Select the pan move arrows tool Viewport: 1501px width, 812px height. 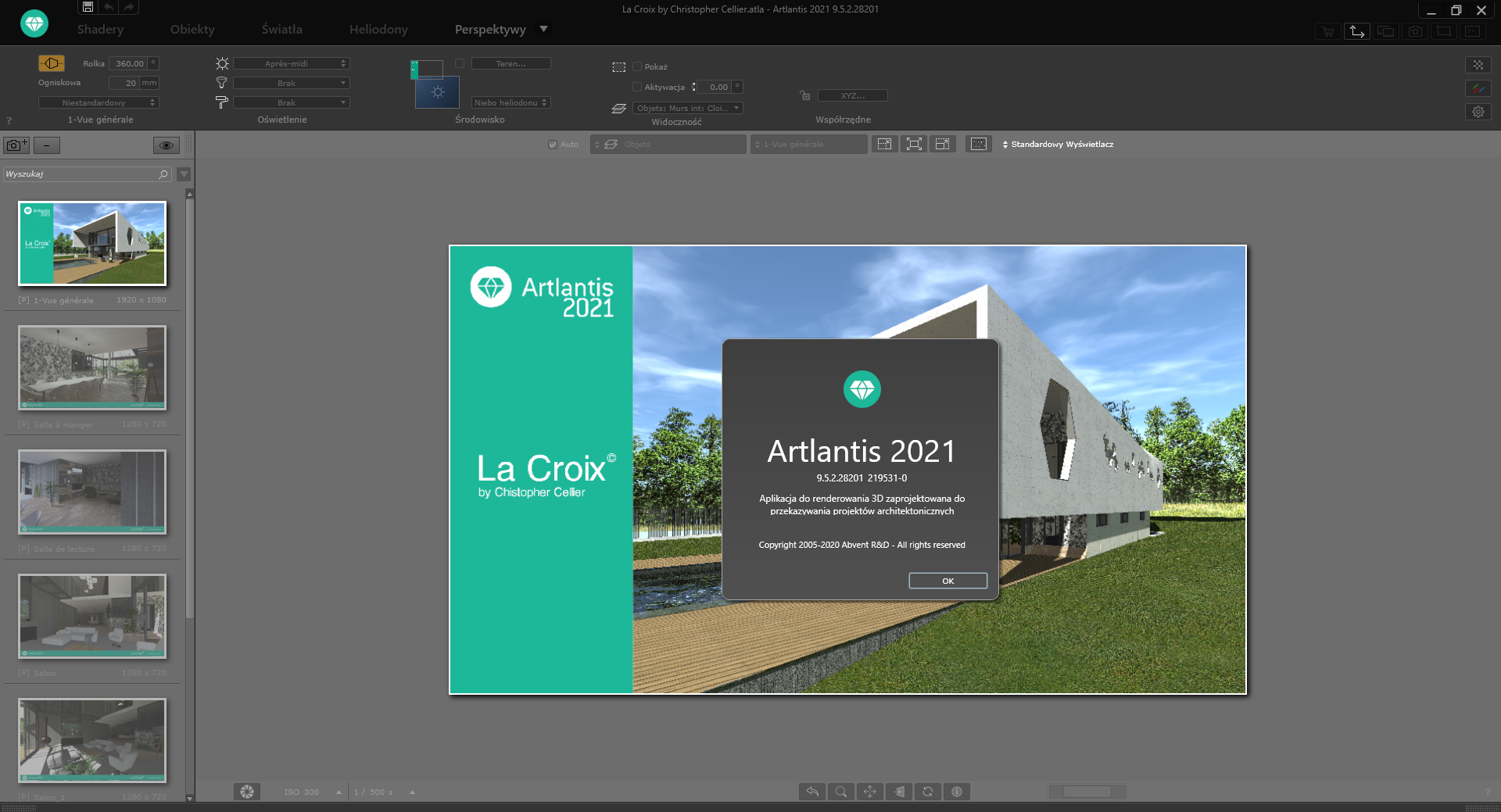(x=870, y=792)
